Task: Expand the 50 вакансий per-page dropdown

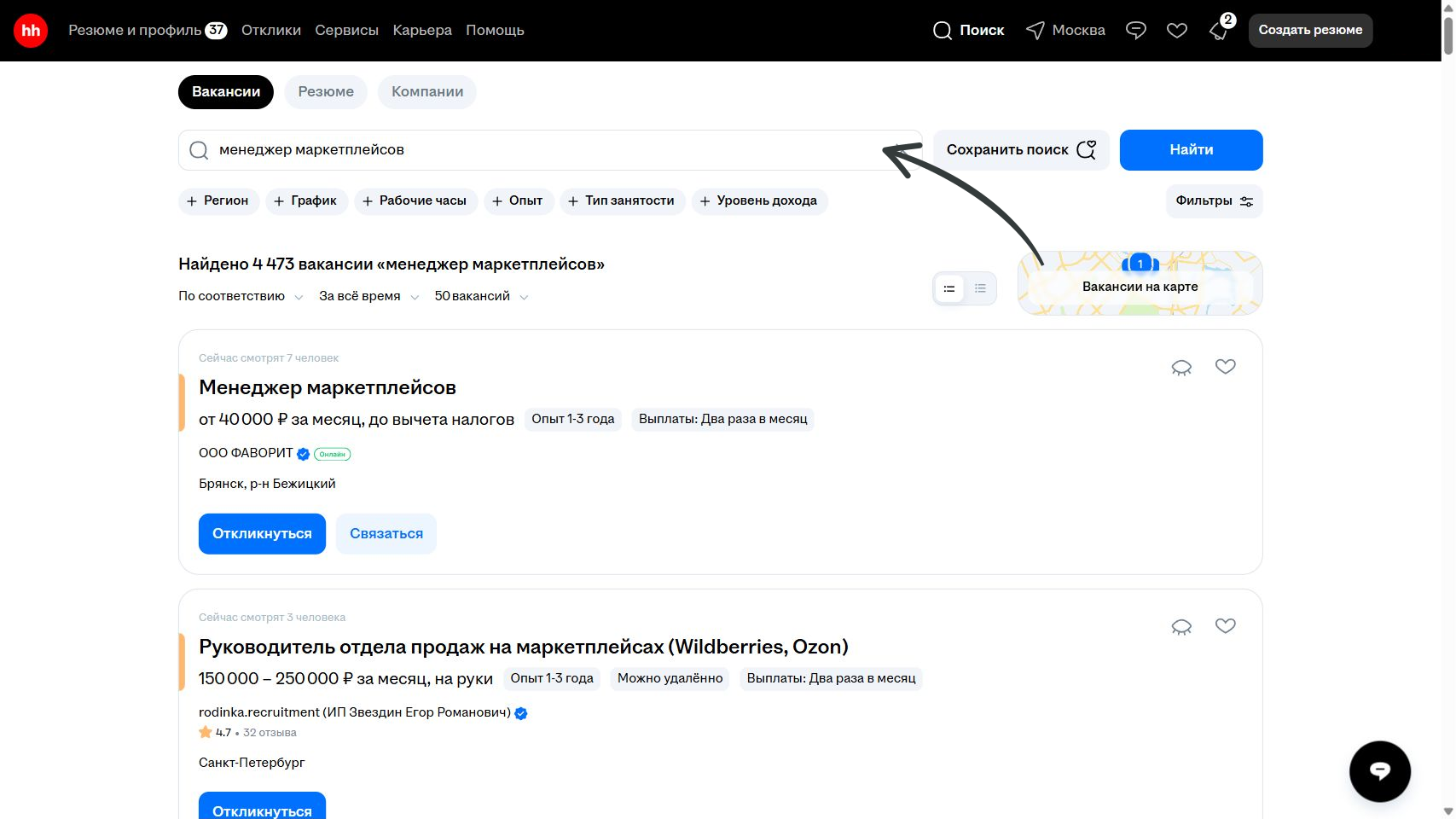Action: pyautogui.click(x=481, y=296)
